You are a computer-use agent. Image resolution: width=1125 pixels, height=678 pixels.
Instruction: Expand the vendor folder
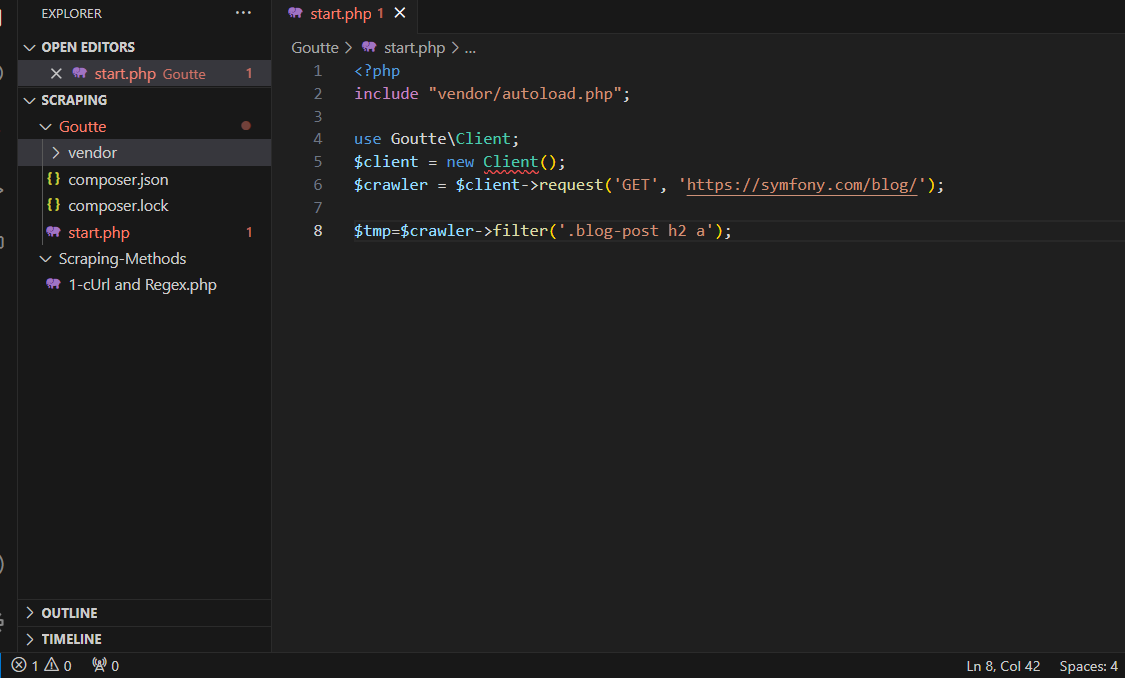91,153
